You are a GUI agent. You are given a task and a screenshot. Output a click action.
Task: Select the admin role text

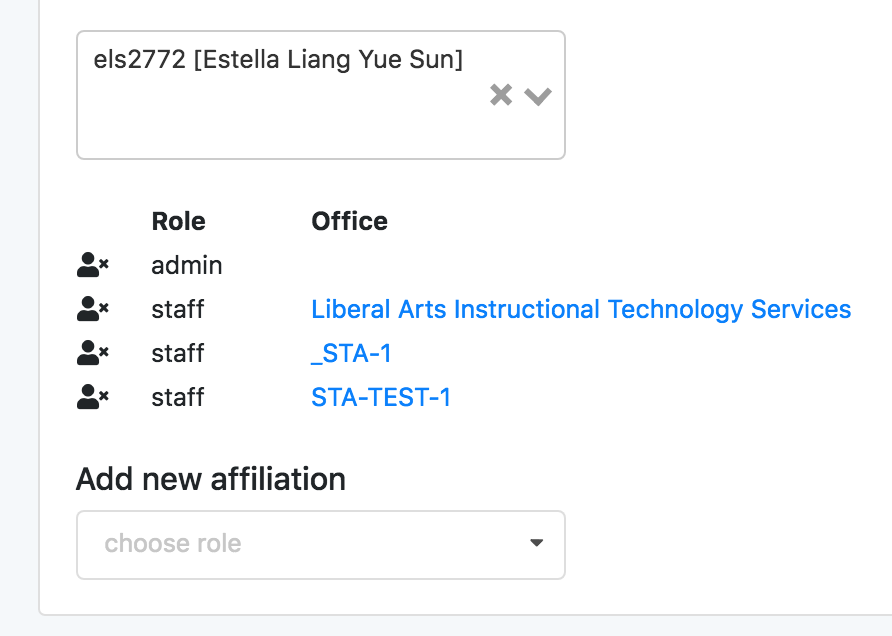(x=187, y=265)
